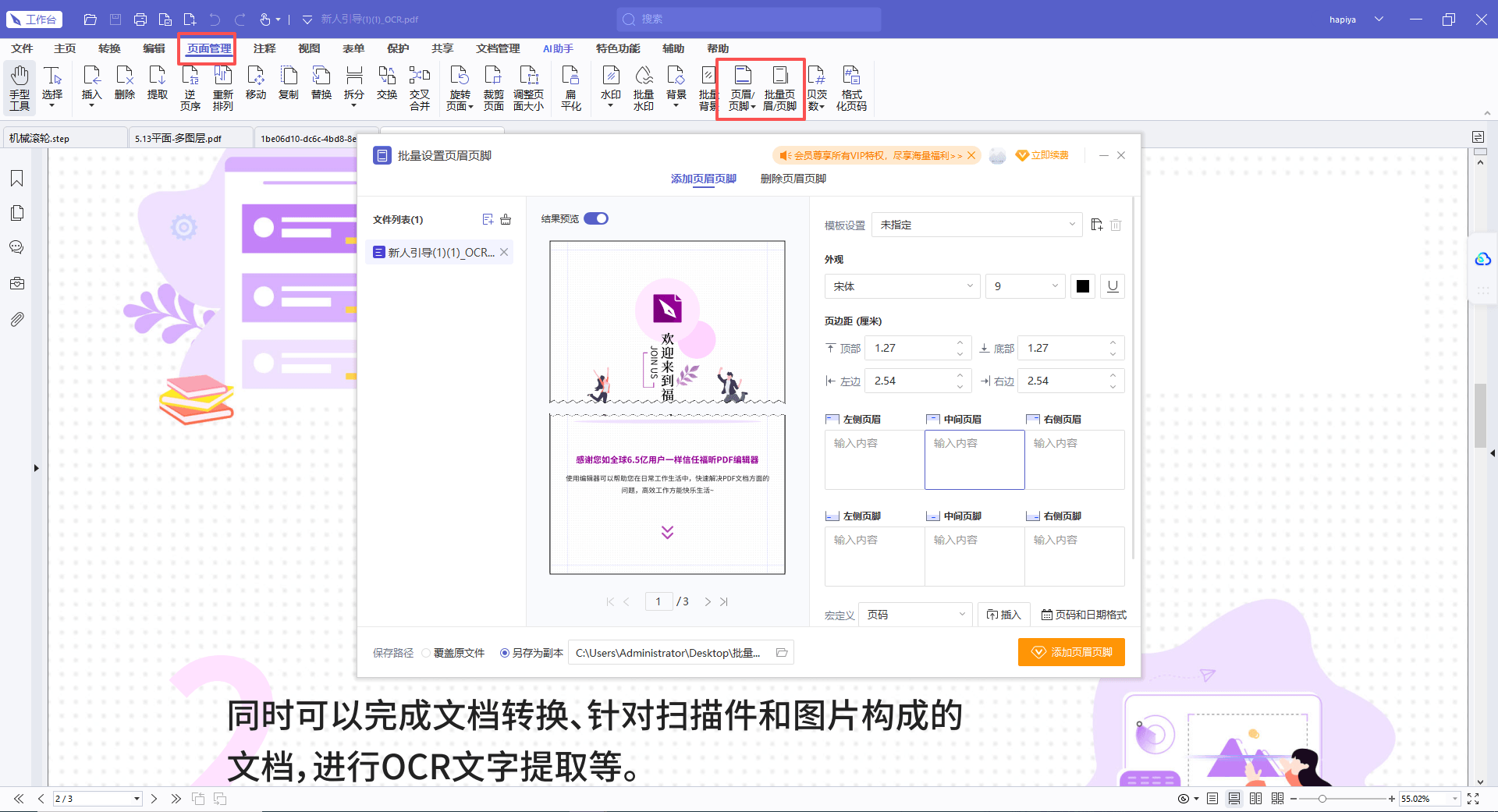Switch to the 删除页眉页脚 tab
Image resolution: width=1498 pixels, height=812 pixels.
point(793,179)
